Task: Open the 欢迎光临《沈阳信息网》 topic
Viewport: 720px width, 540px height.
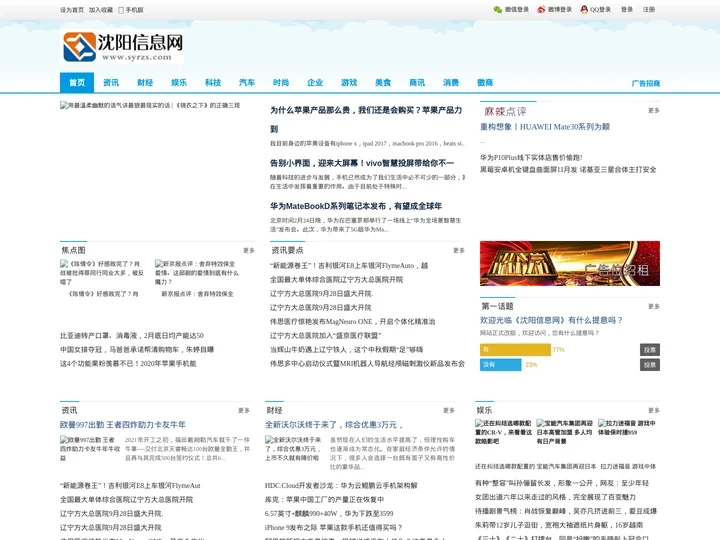Action: tap(551, 321)
